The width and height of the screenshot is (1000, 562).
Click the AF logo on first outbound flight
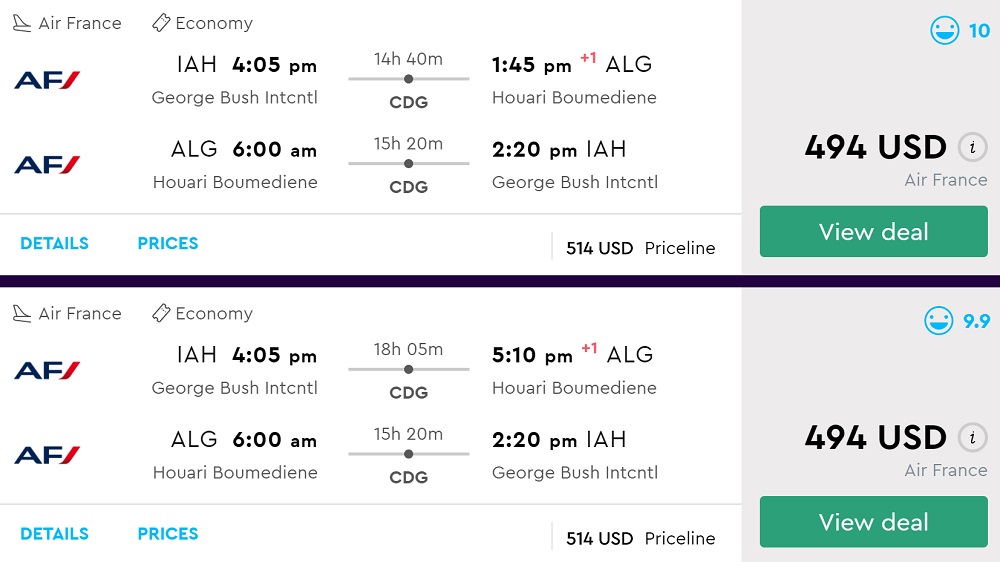47,80
